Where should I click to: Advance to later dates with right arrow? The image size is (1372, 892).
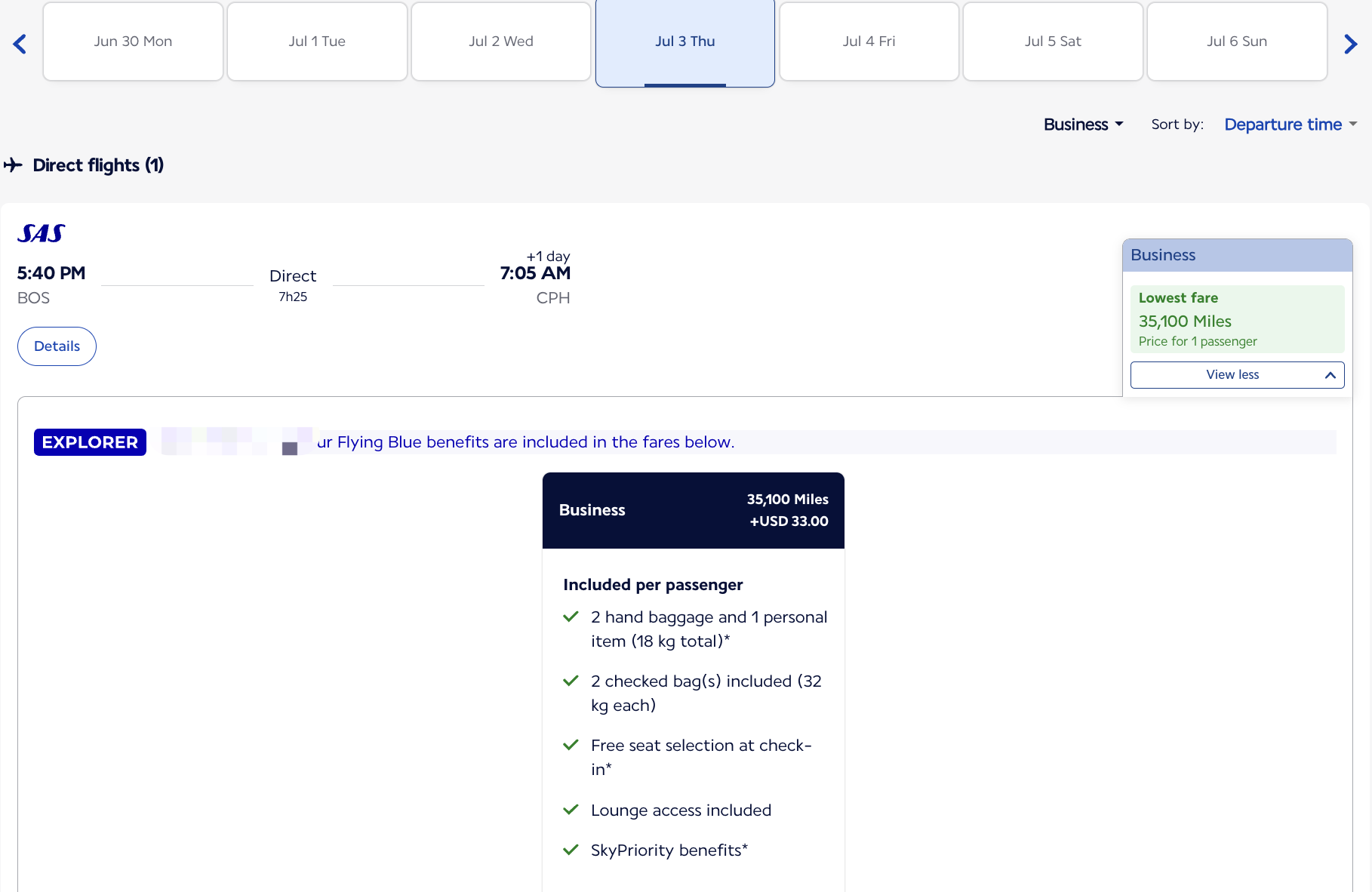coord(1351,44)
